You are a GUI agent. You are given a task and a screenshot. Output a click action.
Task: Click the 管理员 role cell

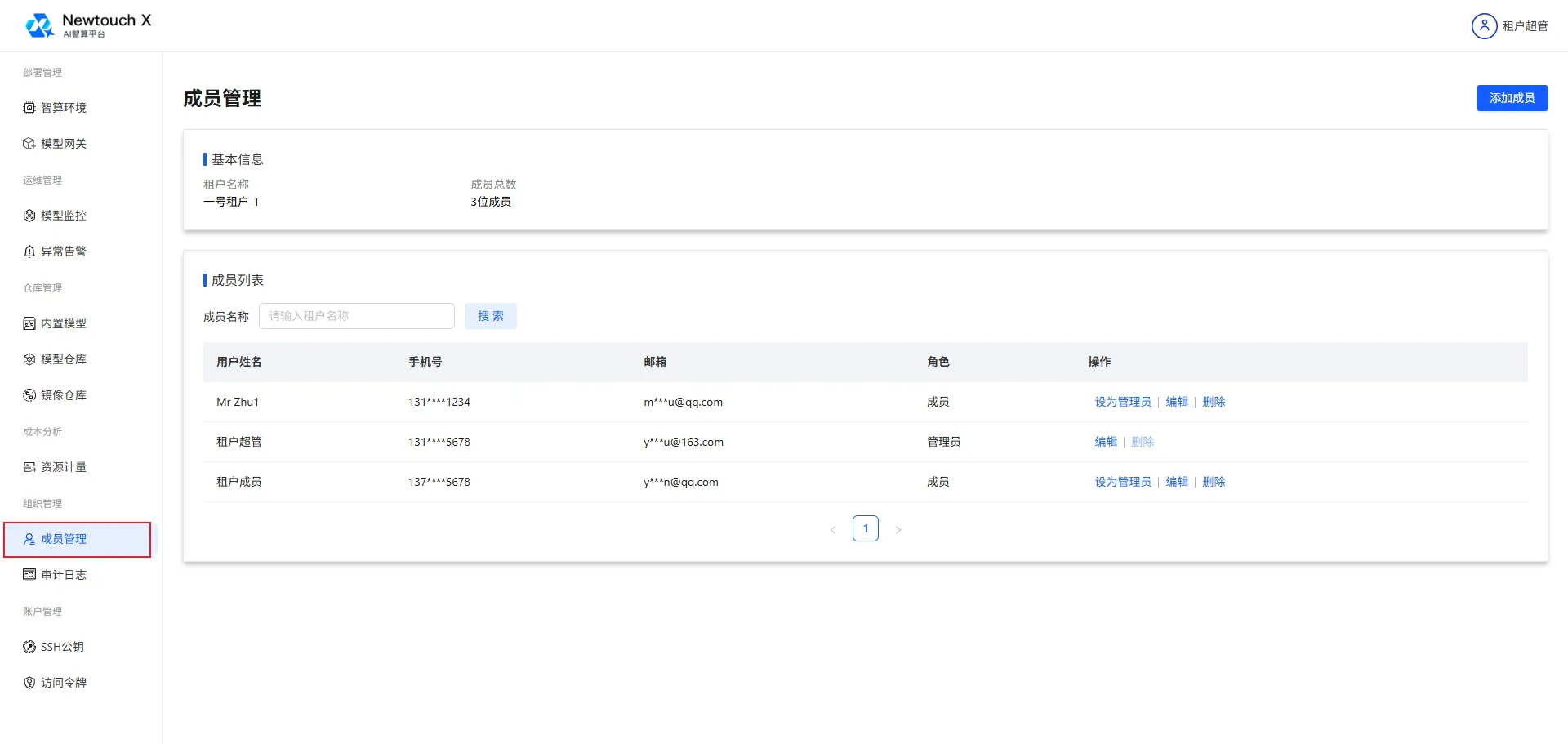point(943,442)
